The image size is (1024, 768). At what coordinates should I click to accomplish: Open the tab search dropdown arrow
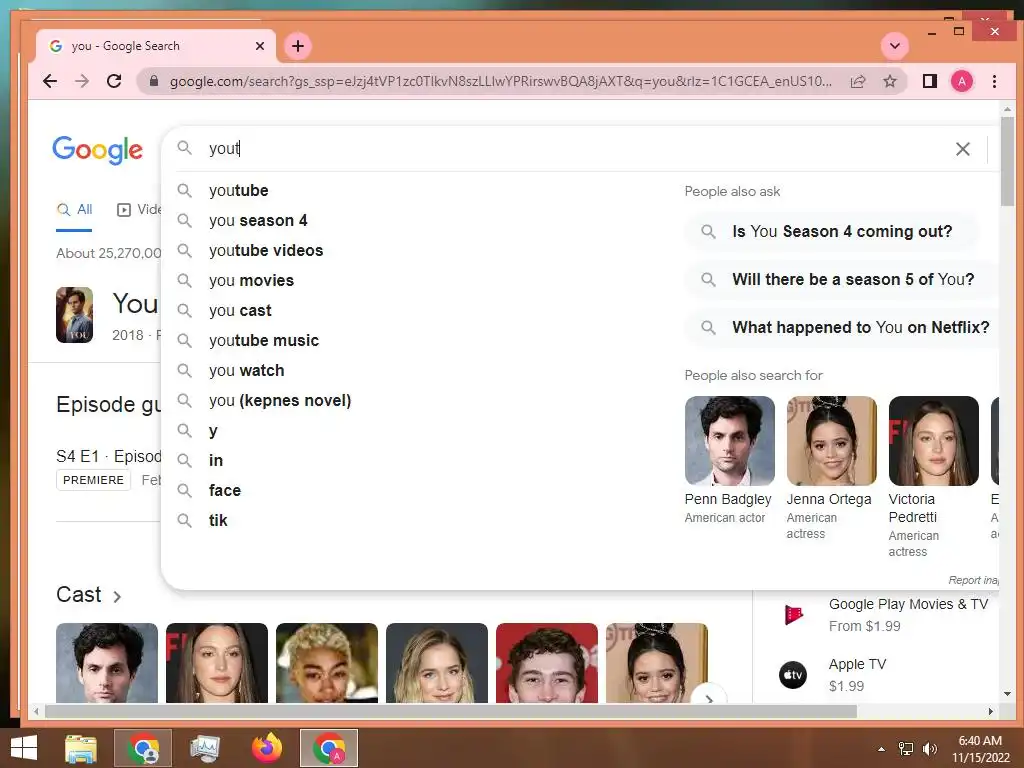click(895, 46)
